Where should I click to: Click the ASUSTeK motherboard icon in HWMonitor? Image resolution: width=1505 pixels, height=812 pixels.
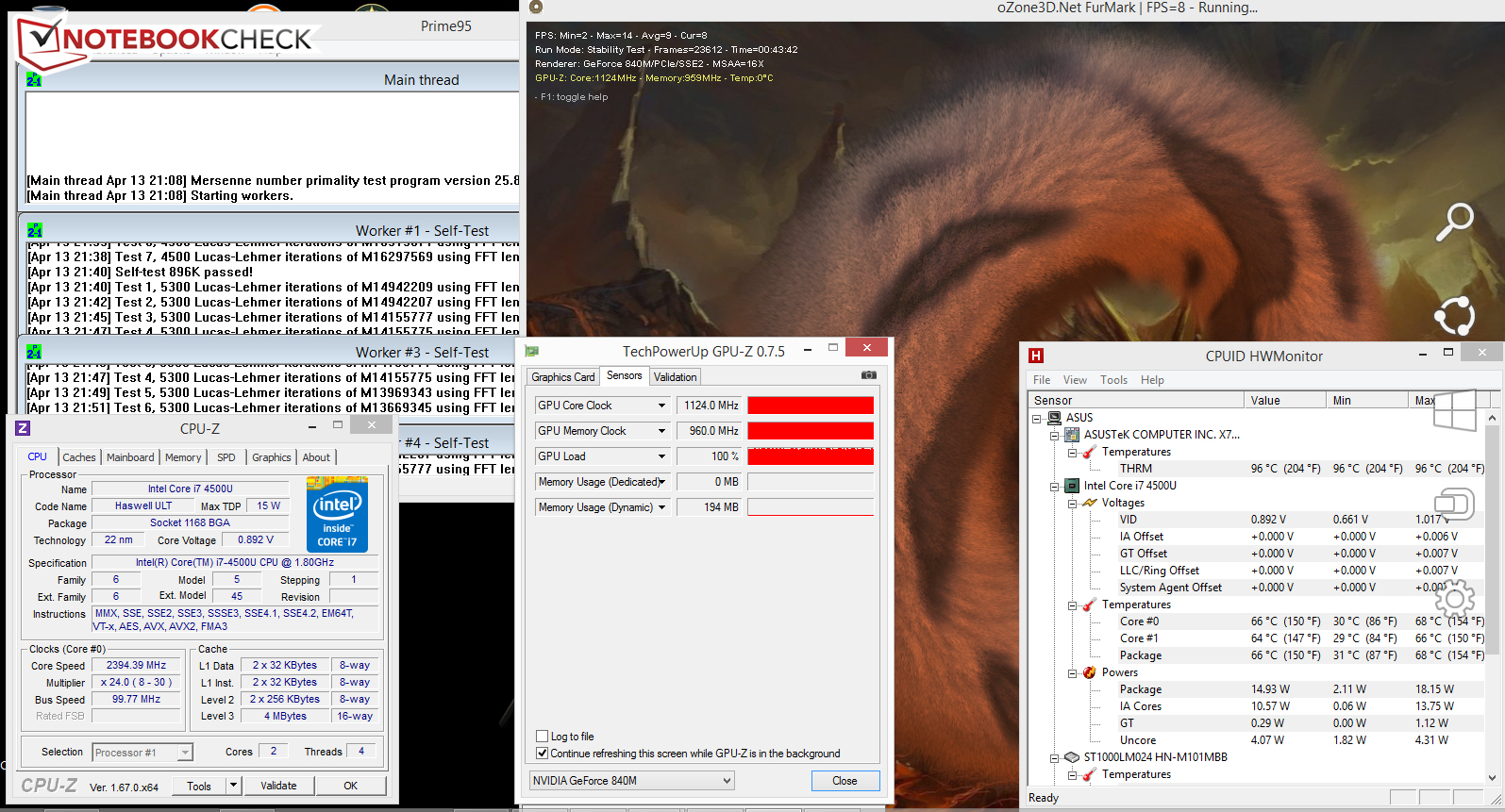tap(1072, 435)
